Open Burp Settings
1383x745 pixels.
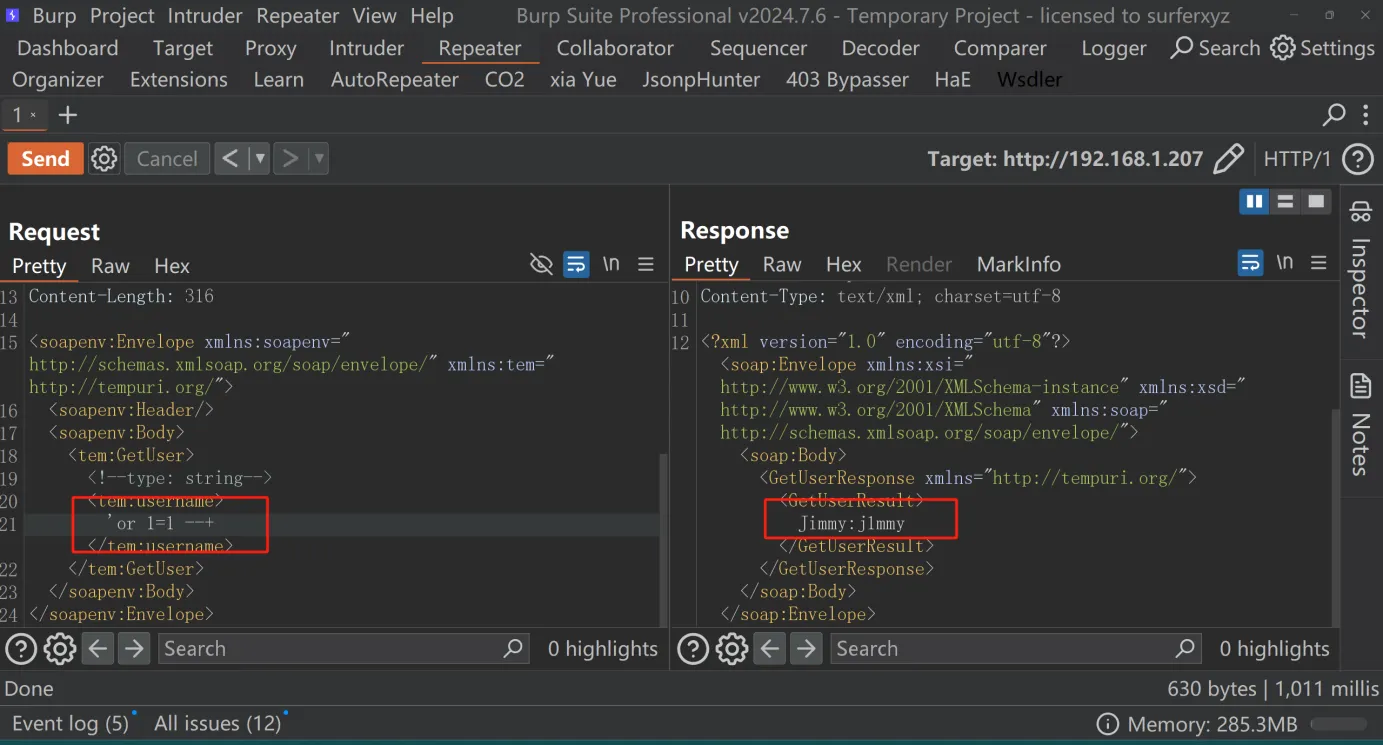(x=1323, y=48)
